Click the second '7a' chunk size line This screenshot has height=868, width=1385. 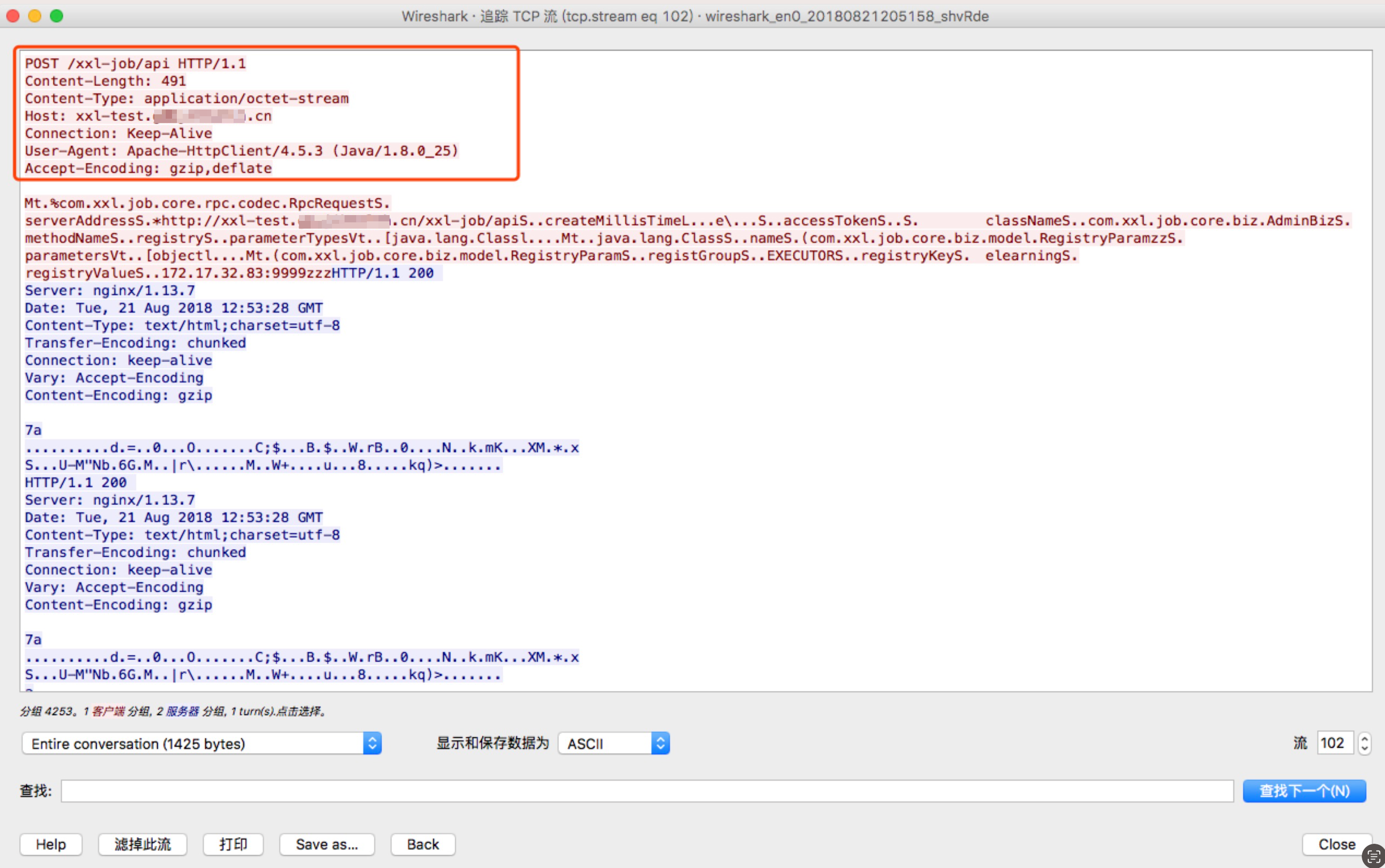coord(33,639)
